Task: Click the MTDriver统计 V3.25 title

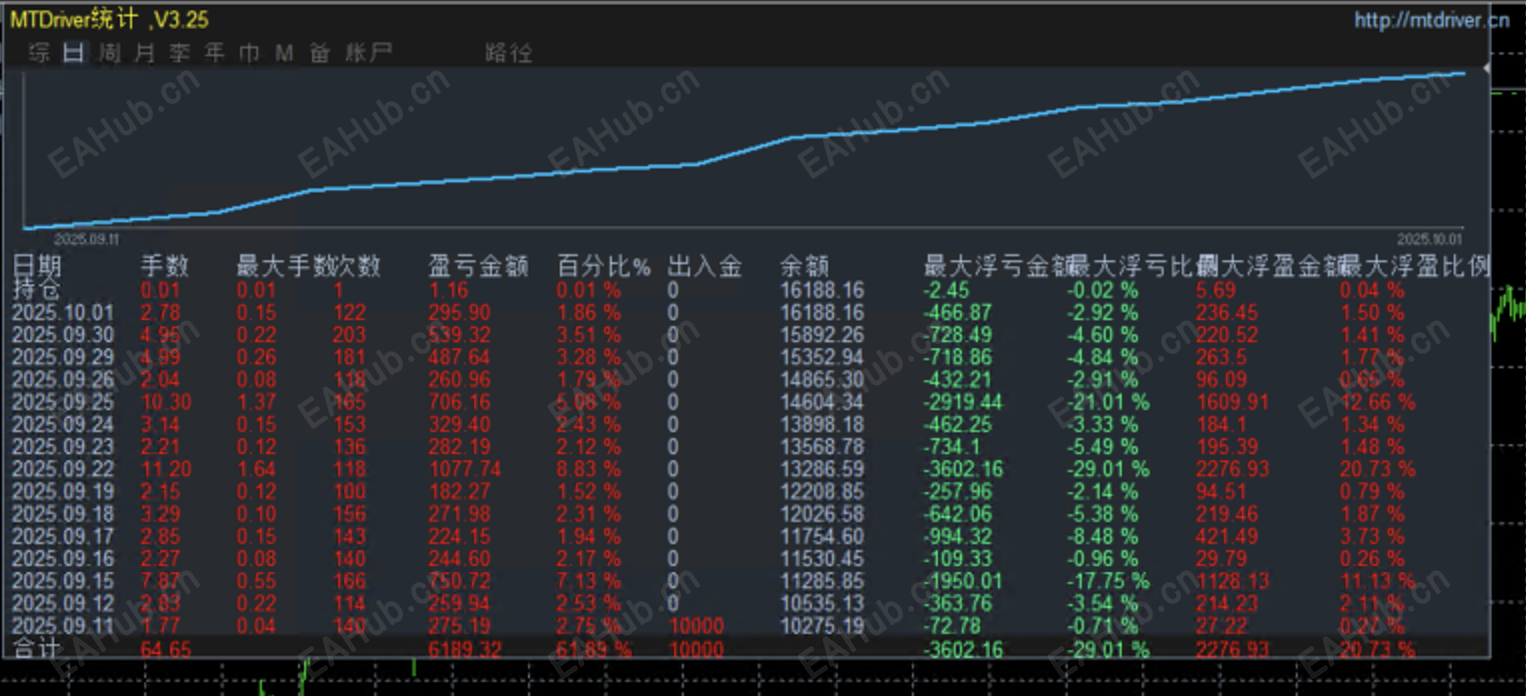Action: tap(110, 20)
